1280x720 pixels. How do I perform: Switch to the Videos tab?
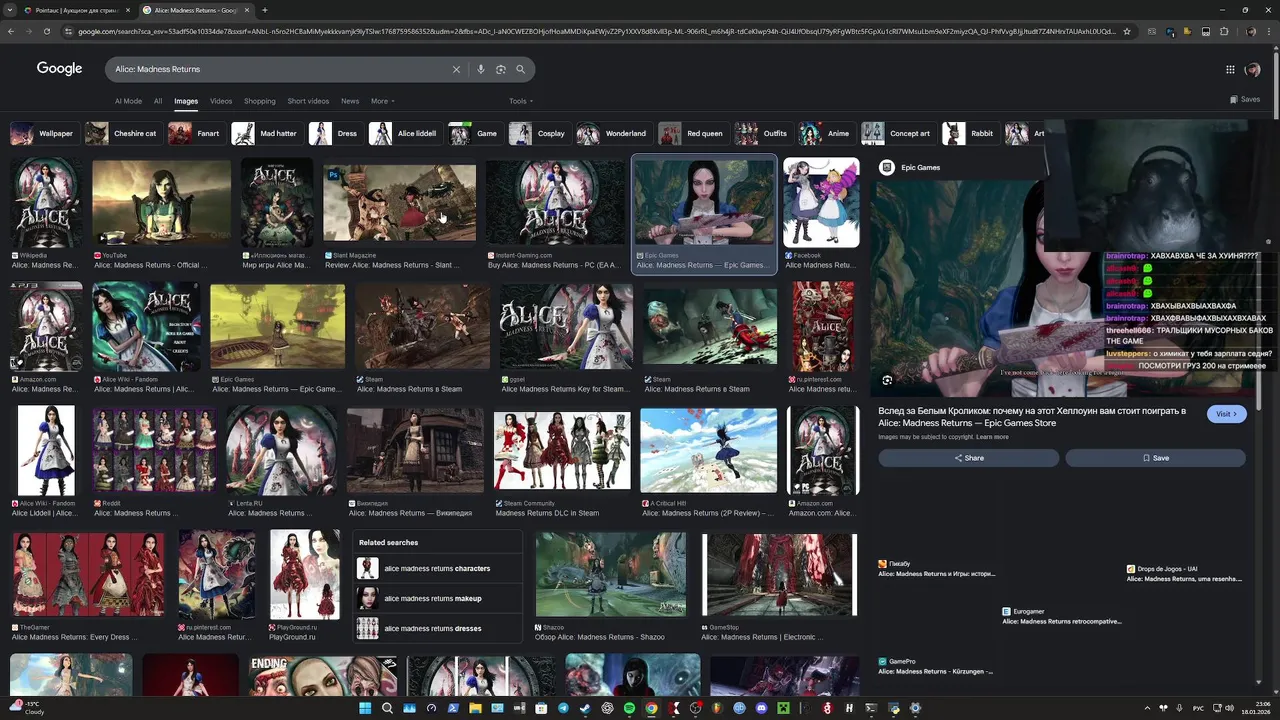point(221,101)
